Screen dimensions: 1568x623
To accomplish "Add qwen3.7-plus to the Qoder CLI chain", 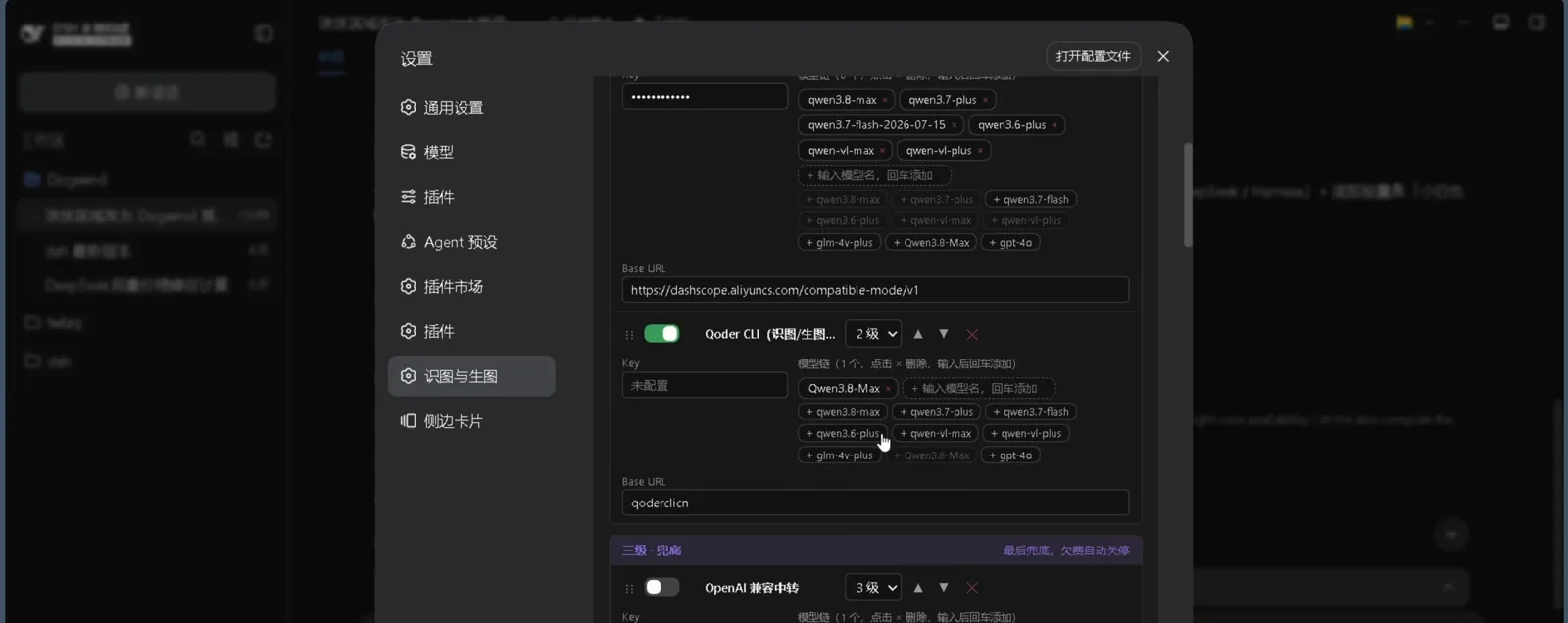I will (x=936, y=412).
